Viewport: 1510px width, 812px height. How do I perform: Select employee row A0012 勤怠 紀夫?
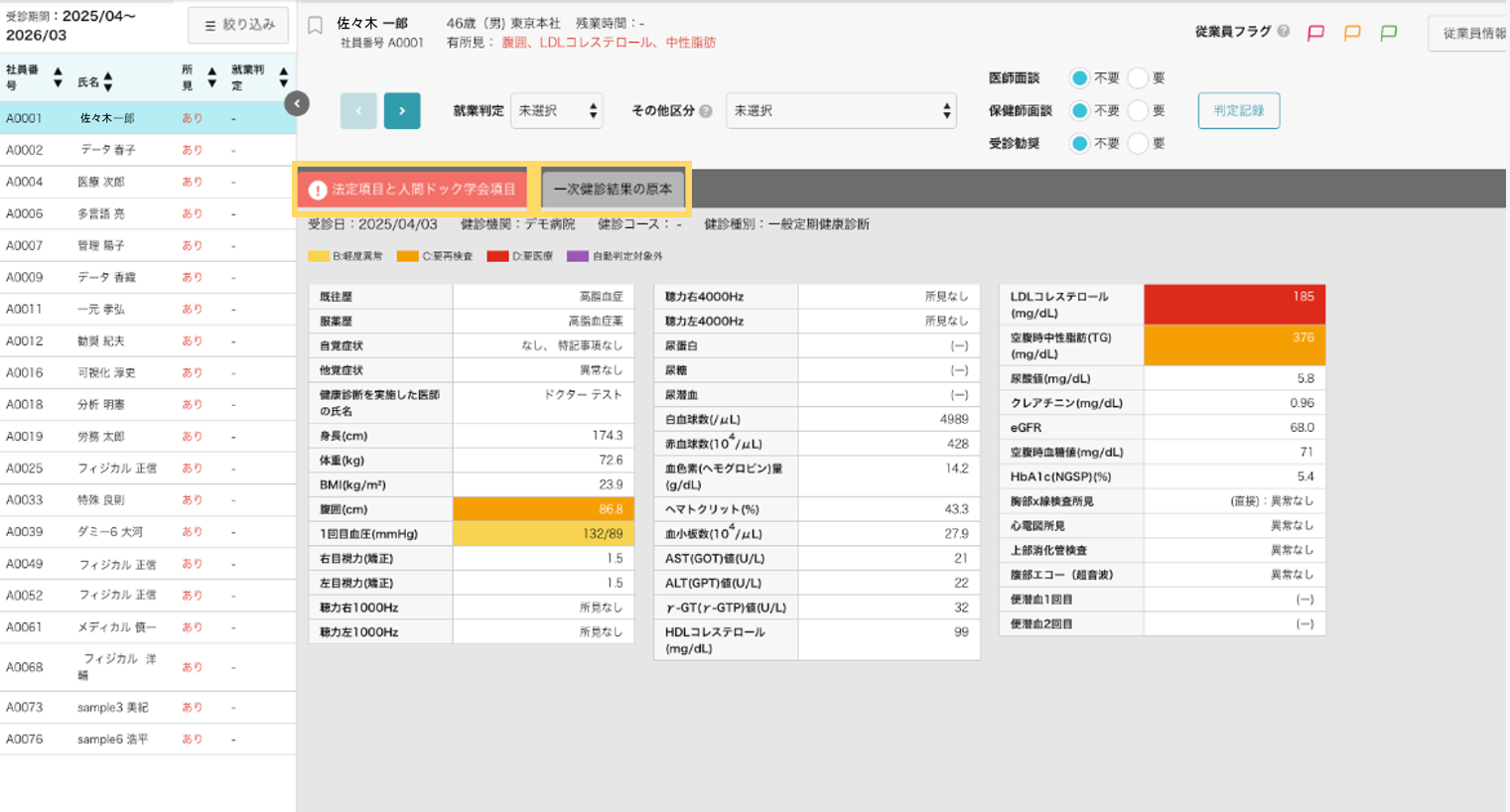148,340
